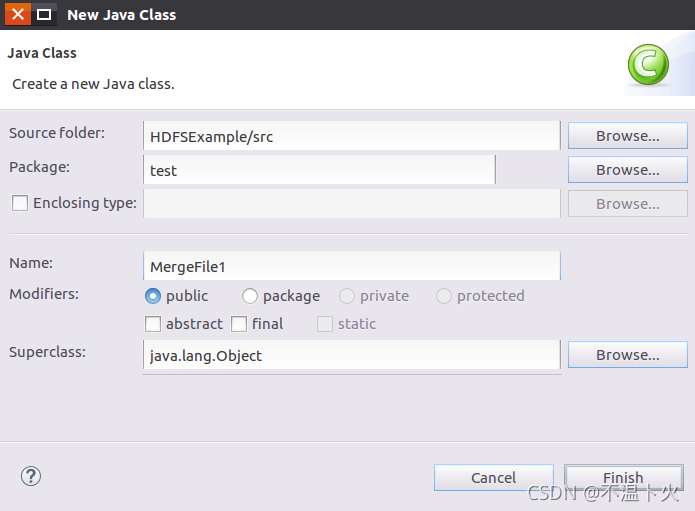Screen dimensions: 695x511
Task: Click the help question mark icon
Action: pos(31,476)
